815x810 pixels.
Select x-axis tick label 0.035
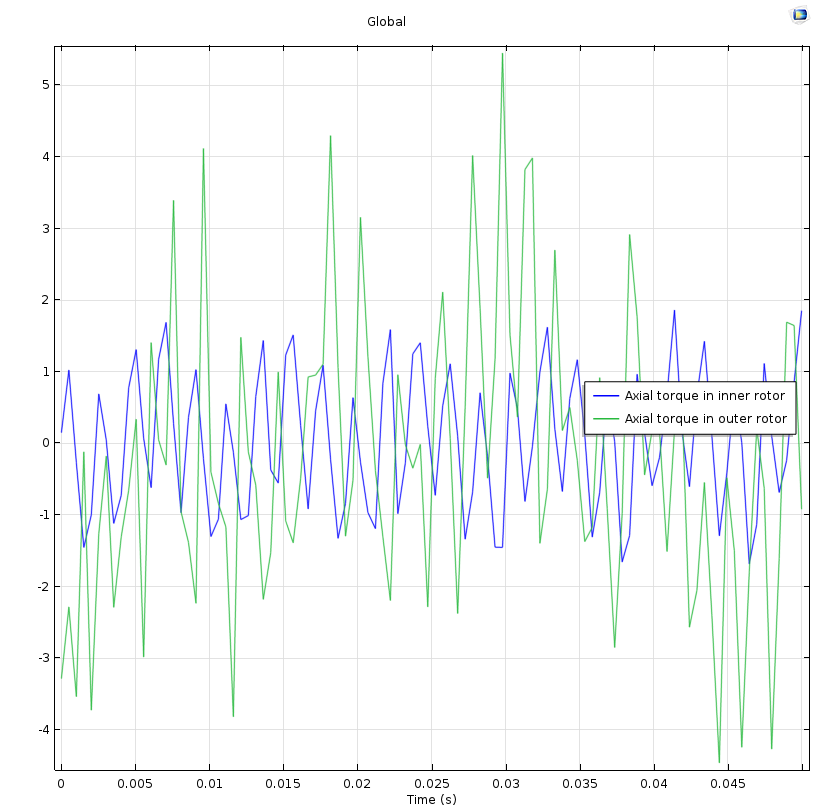[x=580, y=784]
